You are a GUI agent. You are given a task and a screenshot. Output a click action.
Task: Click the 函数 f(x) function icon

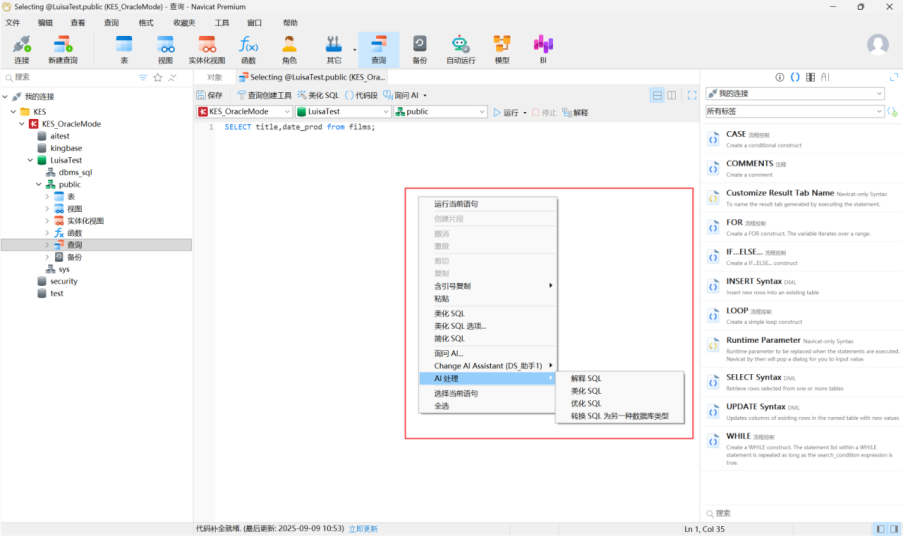tap(248, 49)
